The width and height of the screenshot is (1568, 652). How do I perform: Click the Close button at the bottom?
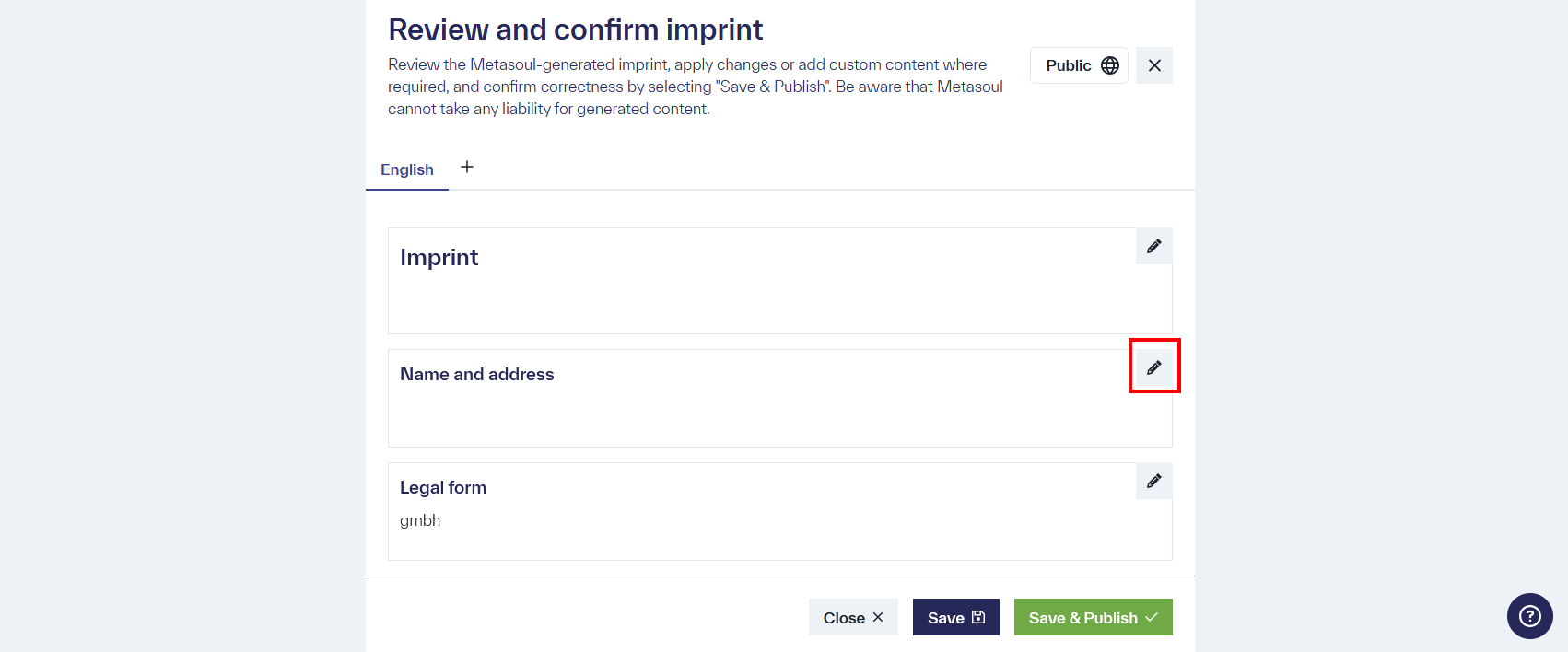click(x=852, y=617)
